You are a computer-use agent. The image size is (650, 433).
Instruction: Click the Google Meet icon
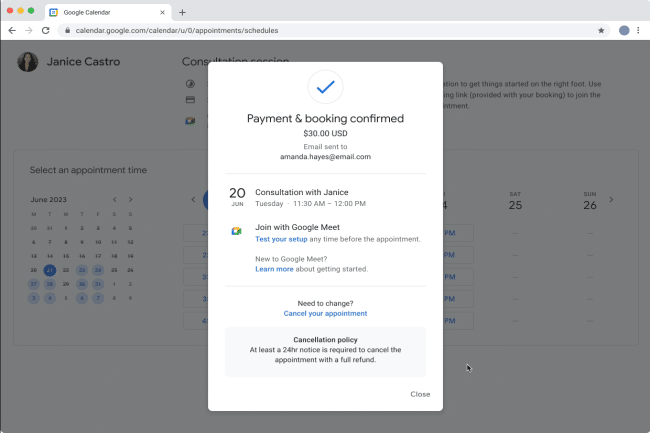pos(236,230)
